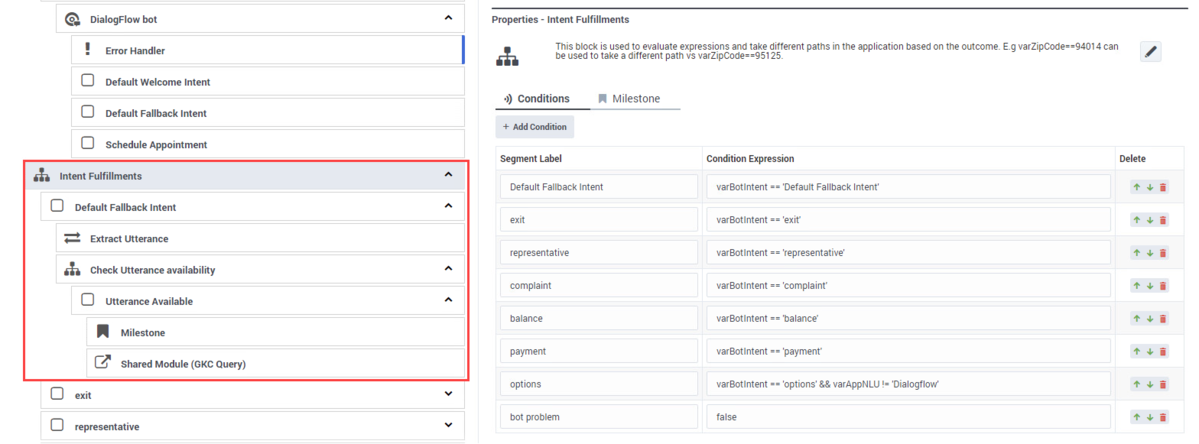Click the Error Handler exclamation icon
Screen dimensions: 1199x444
[86, 50]
